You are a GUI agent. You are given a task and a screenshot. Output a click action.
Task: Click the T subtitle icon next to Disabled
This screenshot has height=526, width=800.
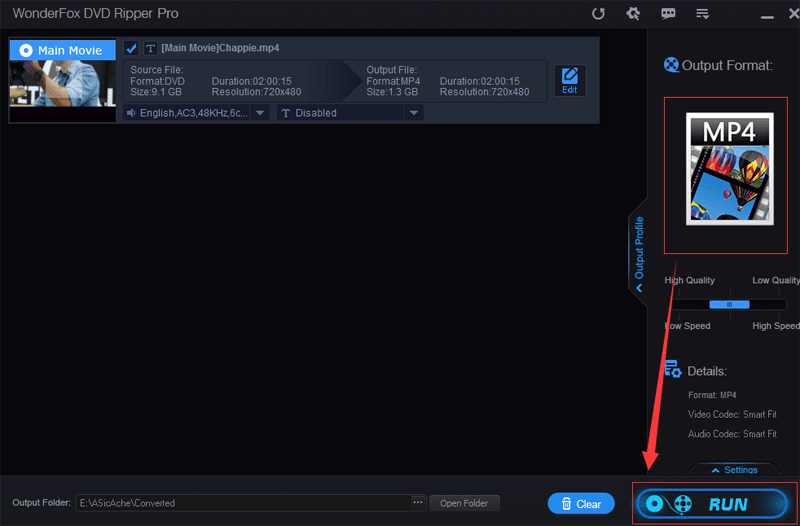click(286, 113)
